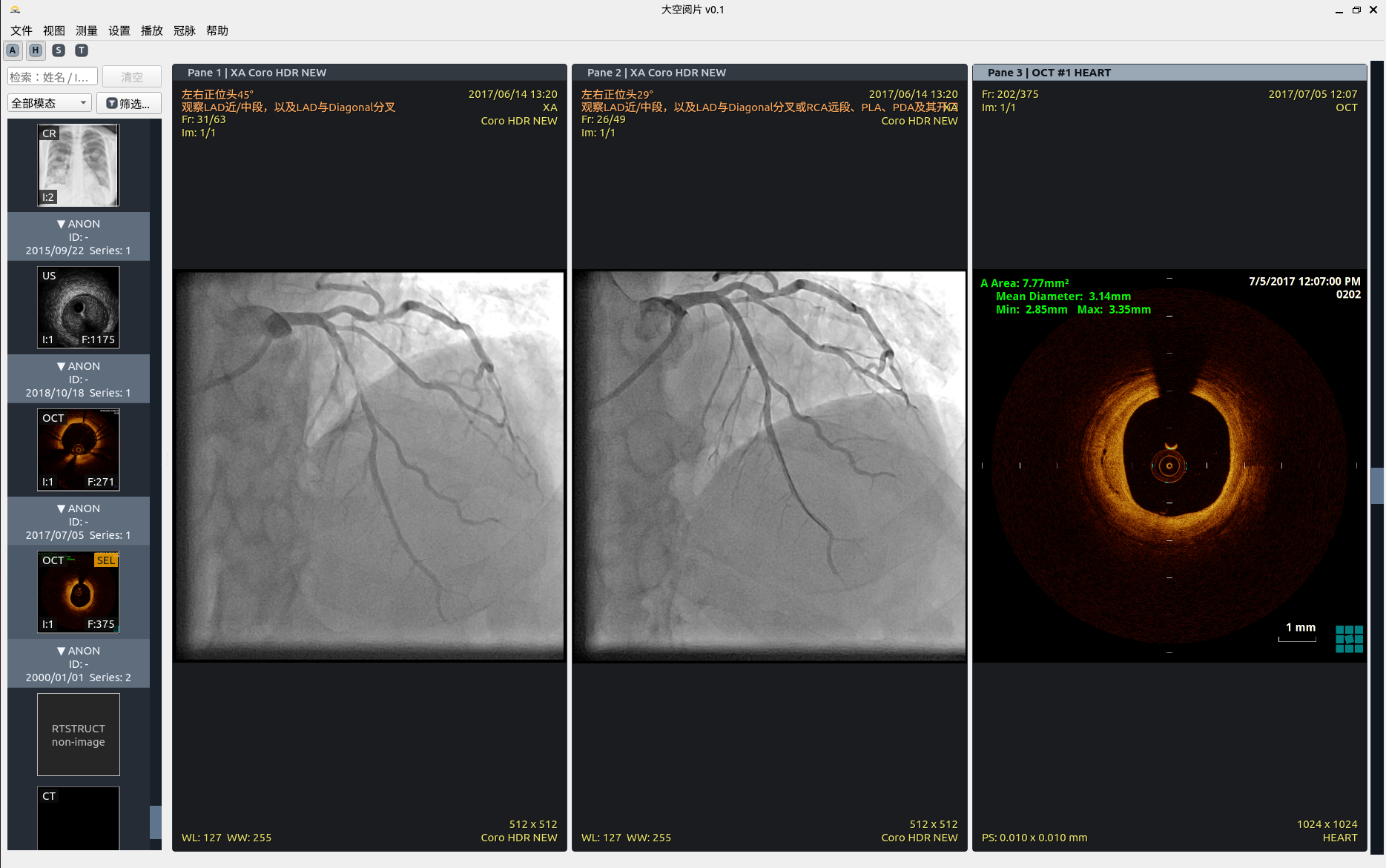
Task: Click the teal grid icon in the OCT image
Action: pyautogui.click(x=1349, y=638)
